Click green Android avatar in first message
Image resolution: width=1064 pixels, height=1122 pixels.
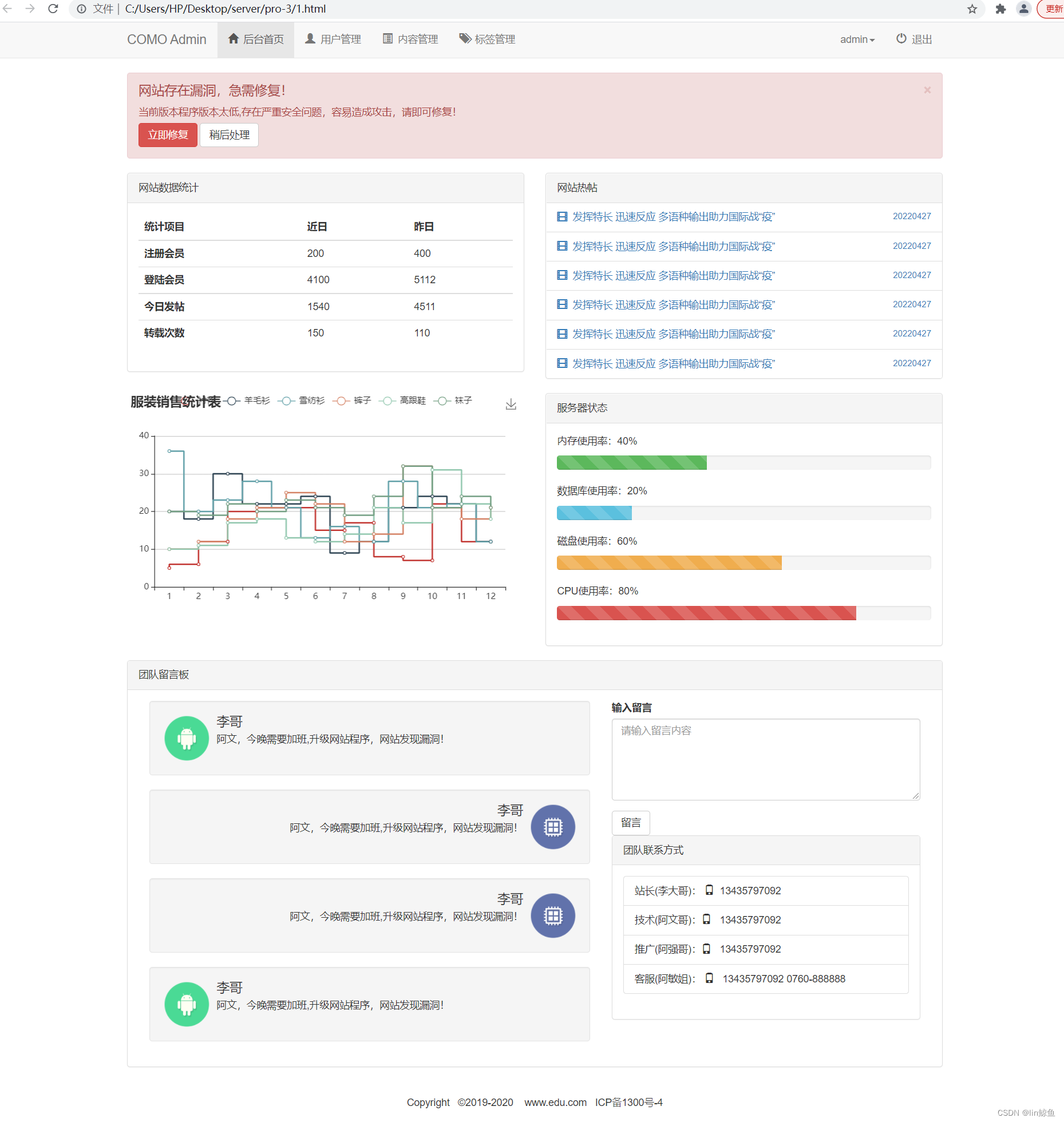187,738
